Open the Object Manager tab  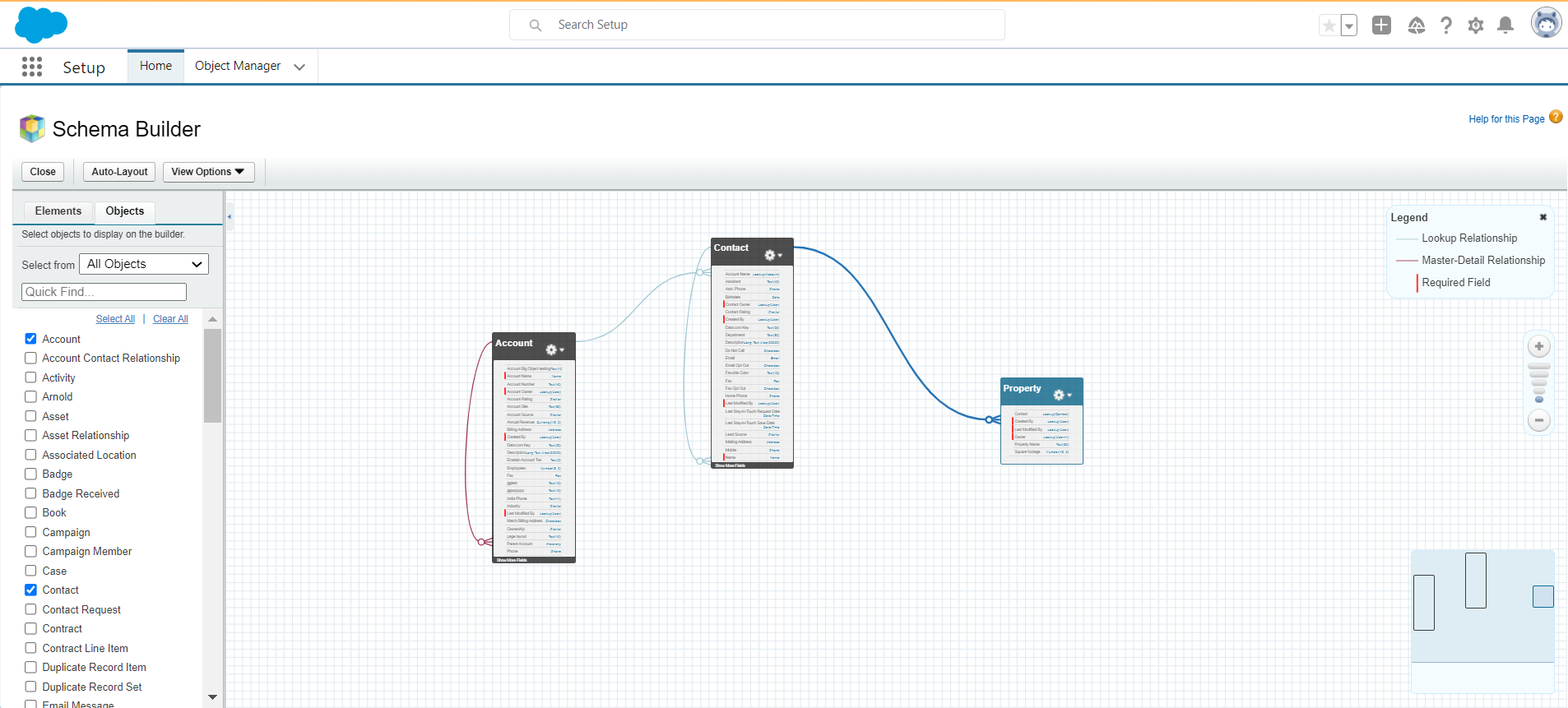[238, 66]
